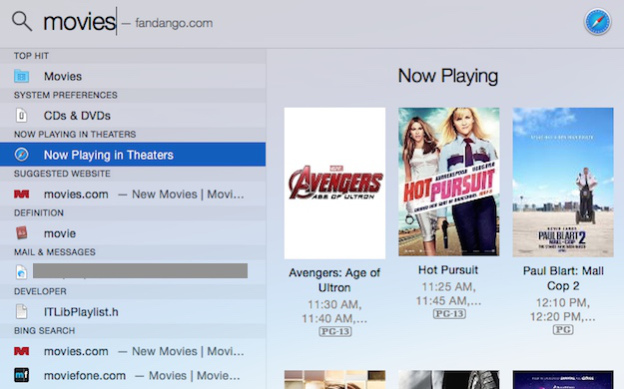Click the moviefone.com icon
The width and height of the screenshot is (624, 389).
[21, 375]
